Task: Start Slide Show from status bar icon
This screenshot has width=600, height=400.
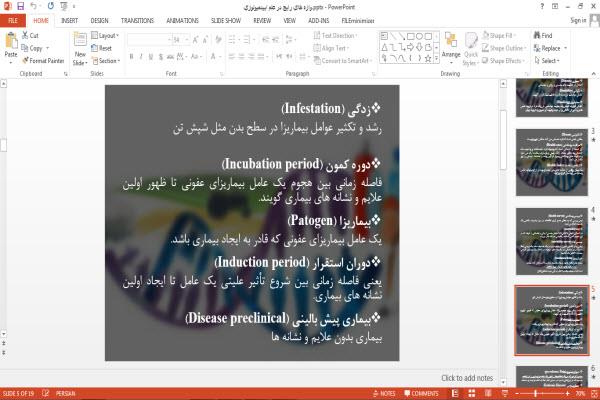Action: (x=505, y=393)
